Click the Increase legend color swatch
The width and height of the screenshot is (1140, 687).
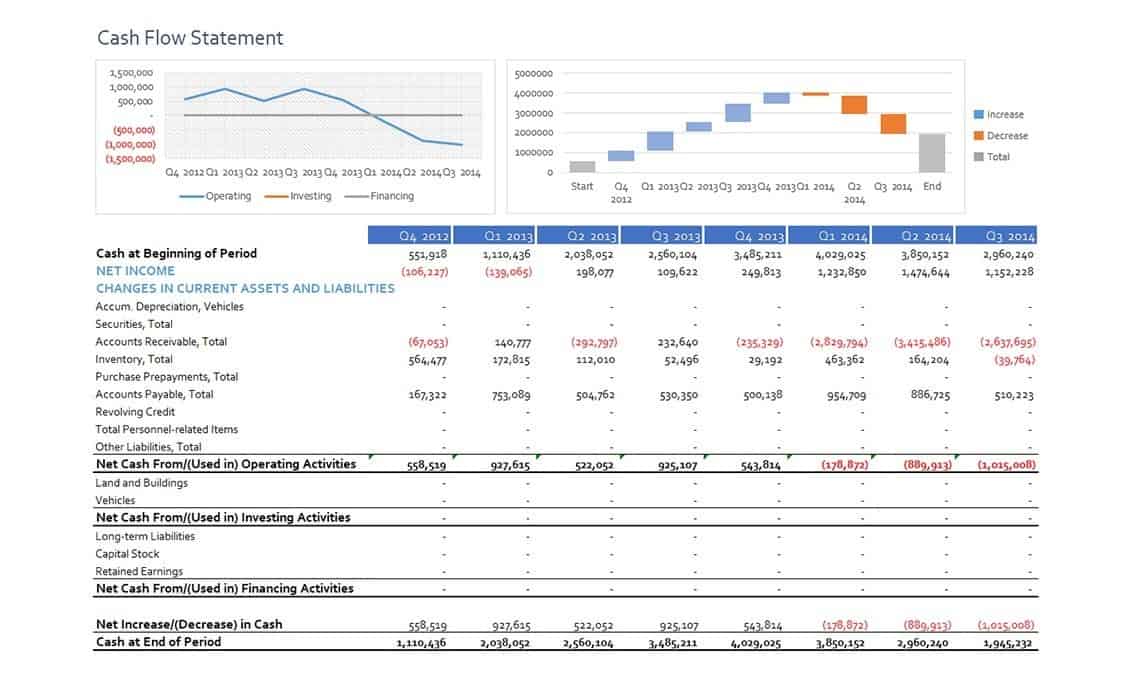point(978,114)
